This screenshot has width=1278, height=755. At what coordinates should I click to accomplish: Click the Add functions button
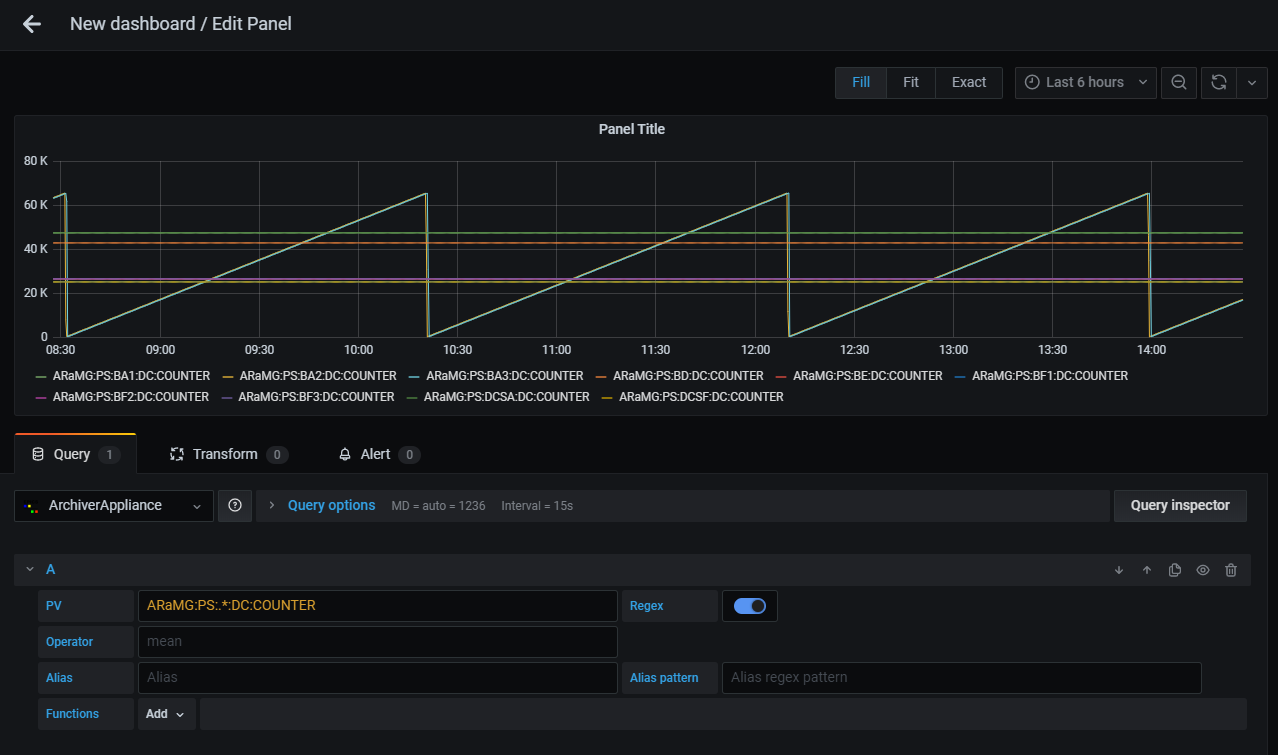(166, 714)
